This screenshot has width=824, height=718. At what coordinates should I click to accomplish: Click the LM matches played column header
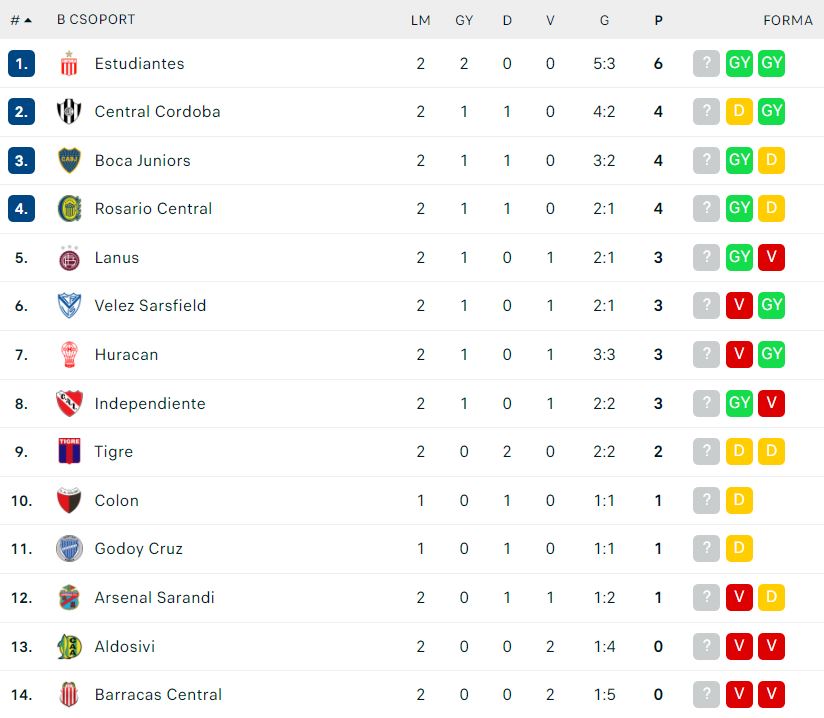(420, 20)
